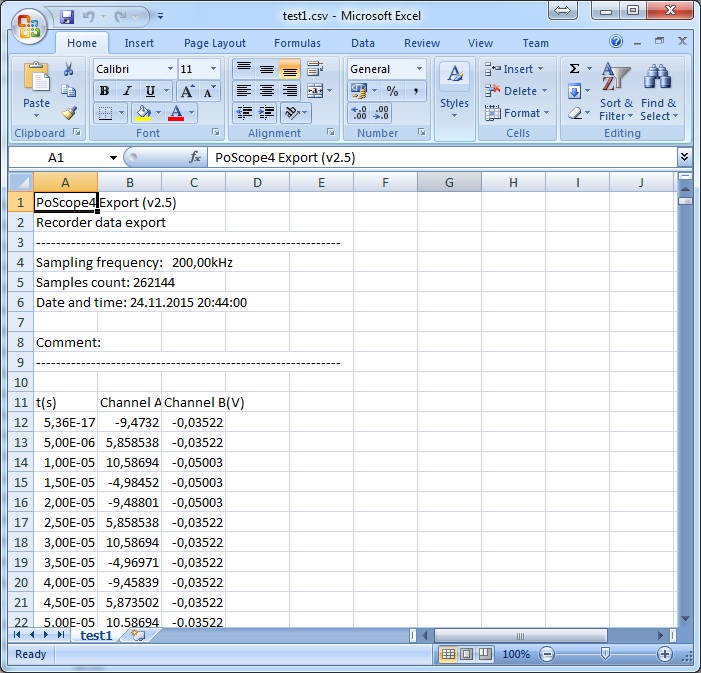
Task: Toggle Bold formatting
Action: click(105, 91)
